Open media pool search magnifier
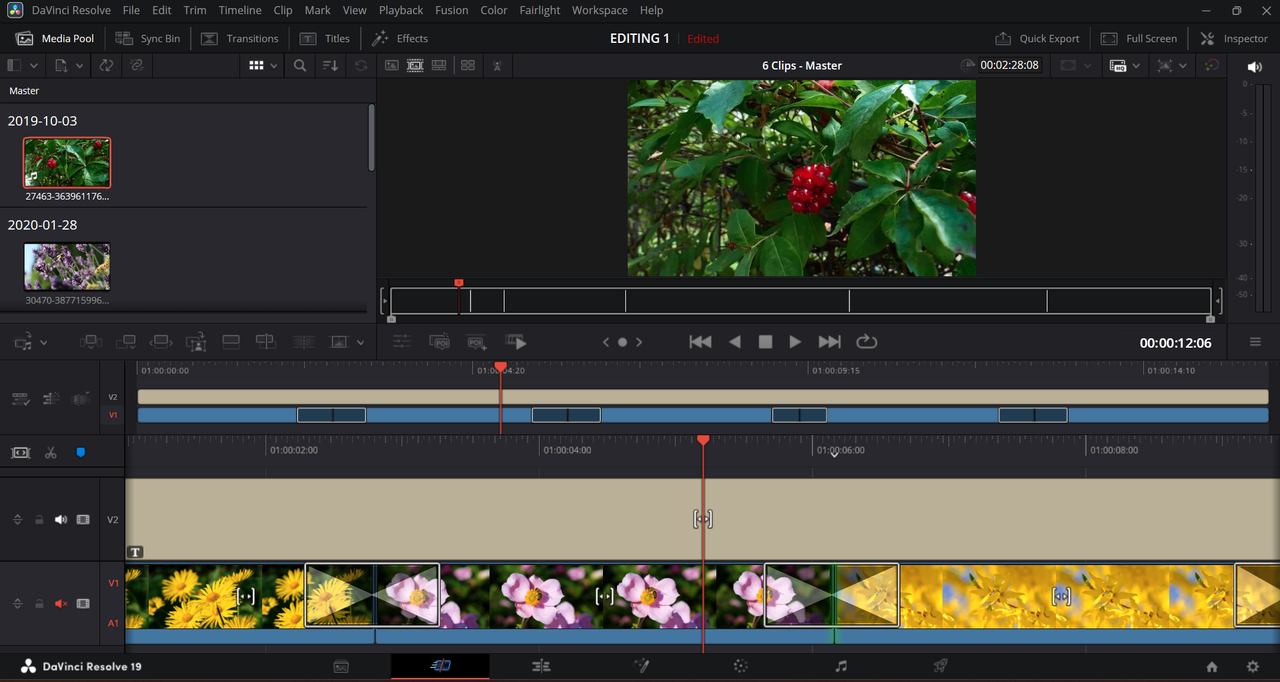The width and height of the screenshot is (1280, 682). pyautogui.click(x=300, y=65)
